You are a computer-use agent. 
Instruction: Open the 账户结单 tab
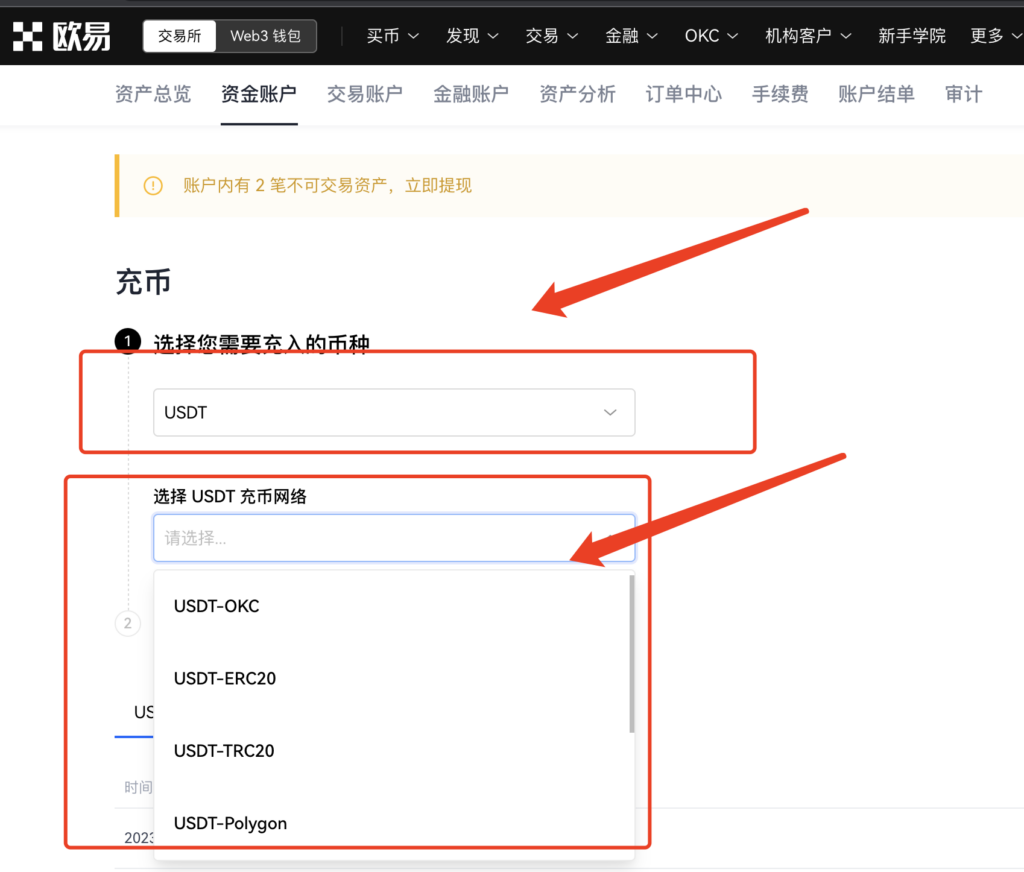(x=876, y=94)
